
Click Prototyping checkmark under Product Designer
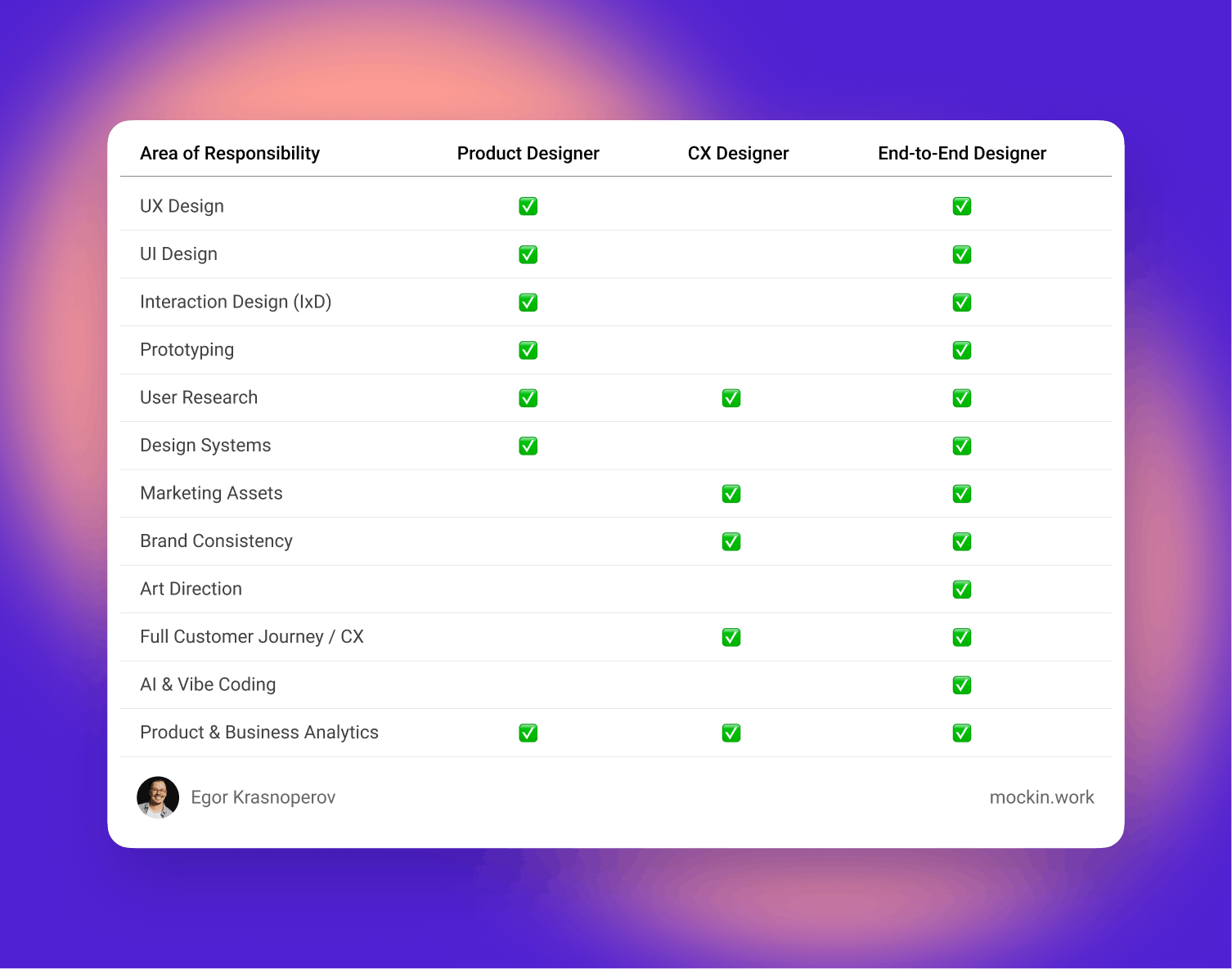(x=528, y=350)
